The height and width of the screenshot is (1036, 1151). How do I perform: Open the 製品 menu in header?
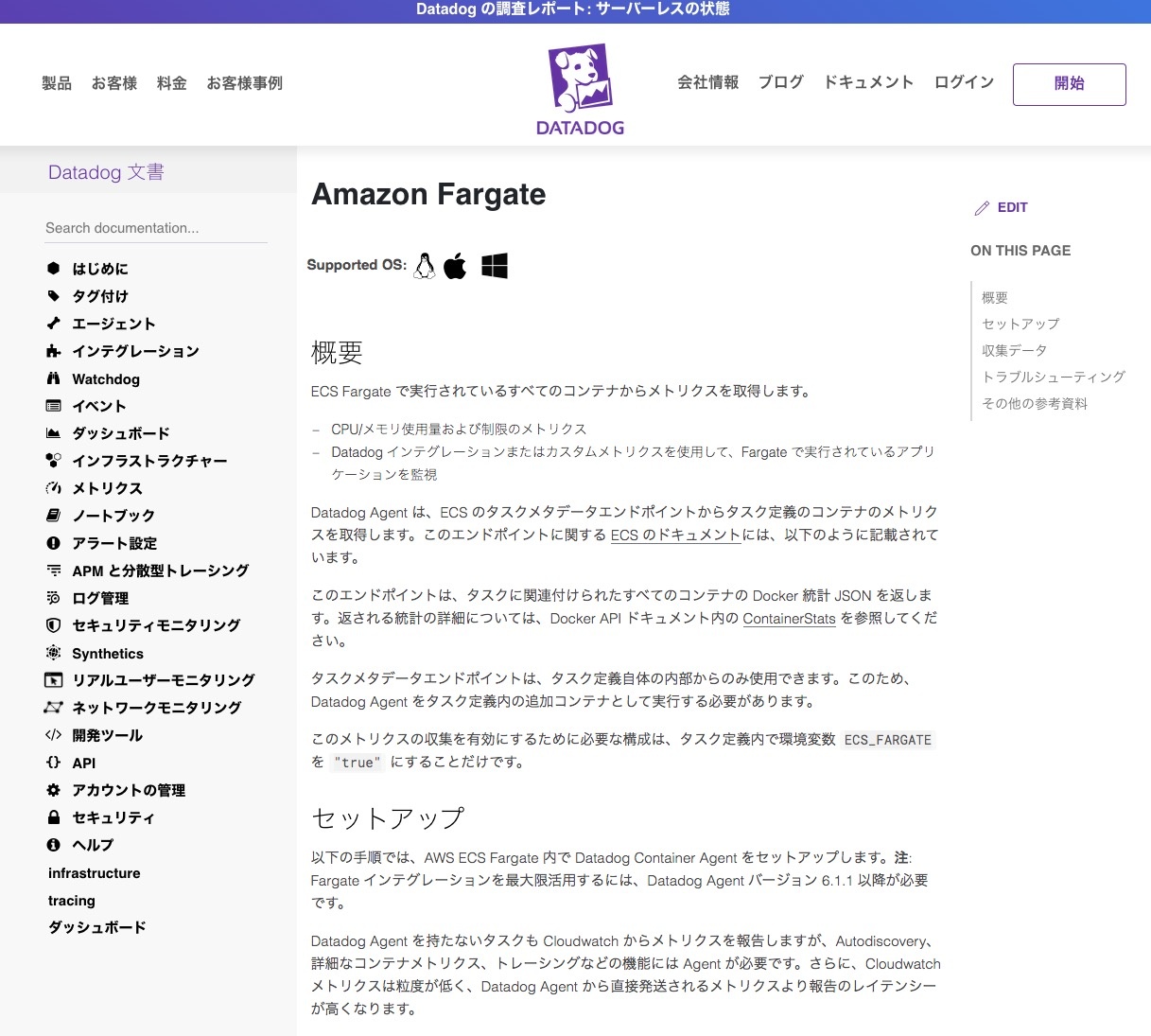[x=57, y=83]
